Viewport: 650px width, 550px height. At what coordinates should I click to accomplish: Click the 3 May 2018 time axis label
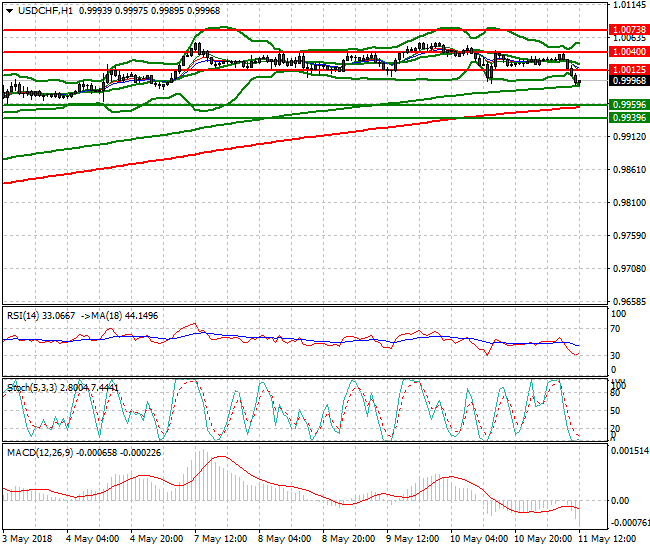click(x=27, y=539)
